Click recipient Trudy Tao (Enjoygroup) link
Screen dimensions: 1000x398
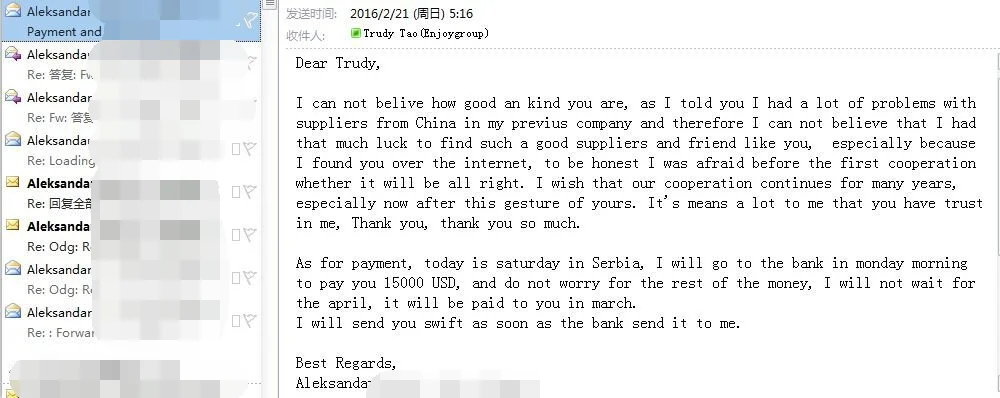tap(426, 33)
